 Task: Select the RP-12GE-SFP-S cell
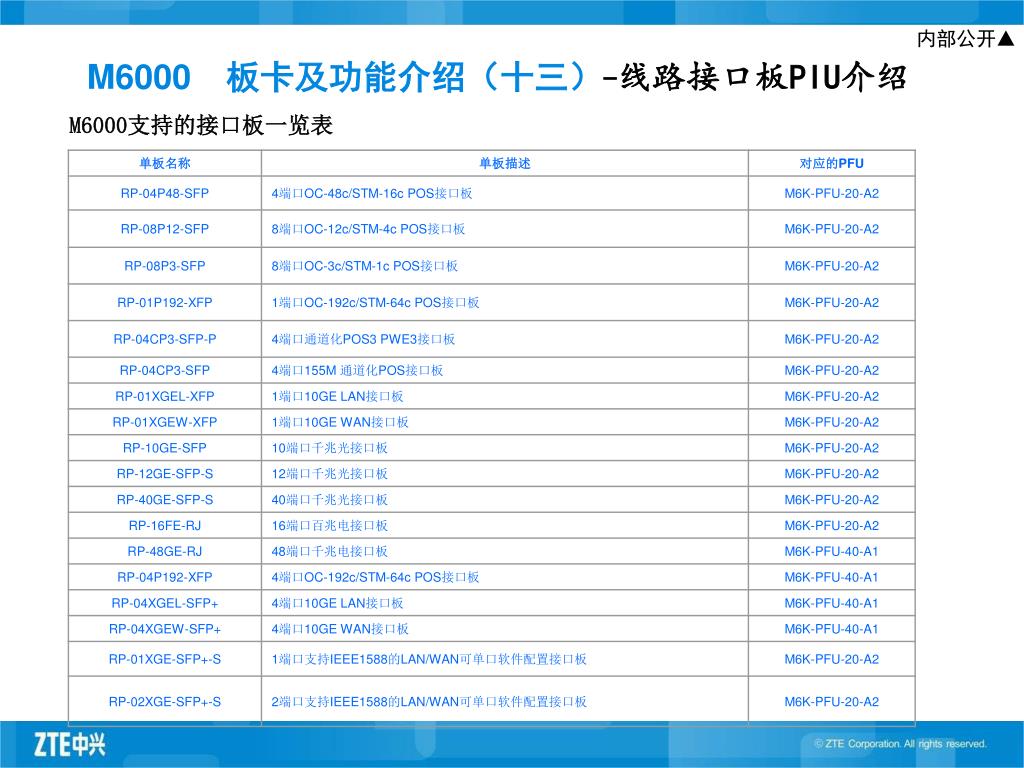coord(165,473)
